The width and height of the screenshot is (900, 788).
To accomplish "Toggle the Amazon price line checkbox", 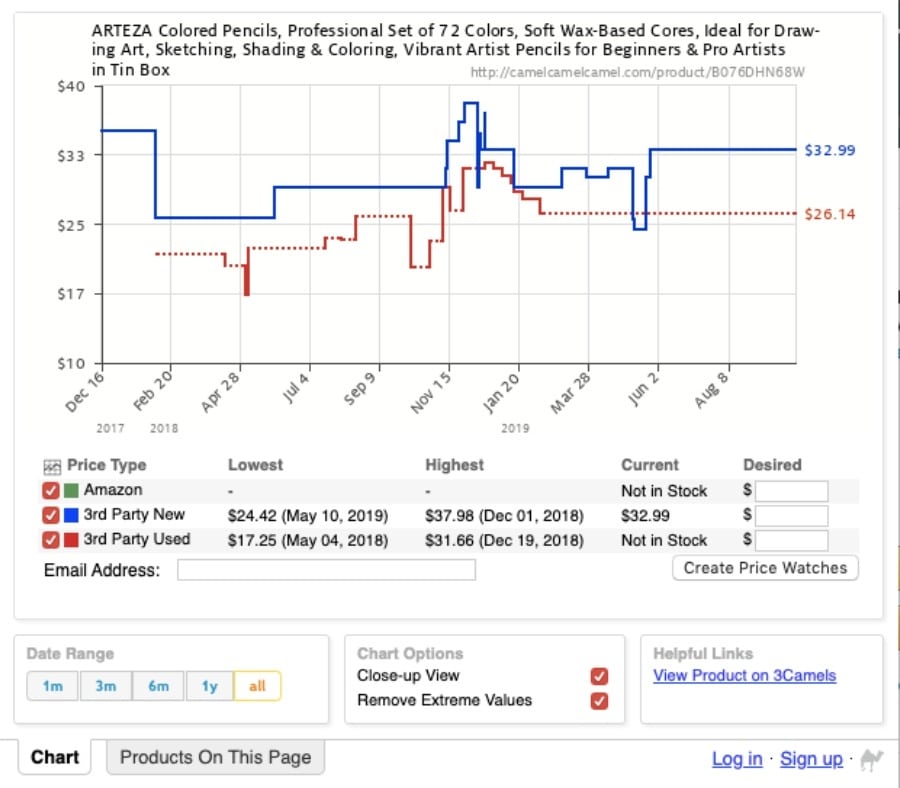I will (52, 490).
